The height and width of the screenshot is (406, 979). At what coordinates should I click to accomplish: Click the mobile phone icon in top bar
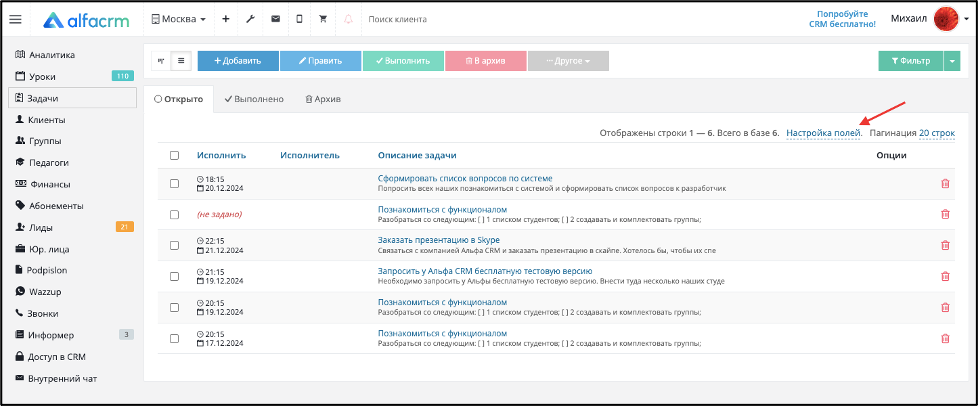299,19
